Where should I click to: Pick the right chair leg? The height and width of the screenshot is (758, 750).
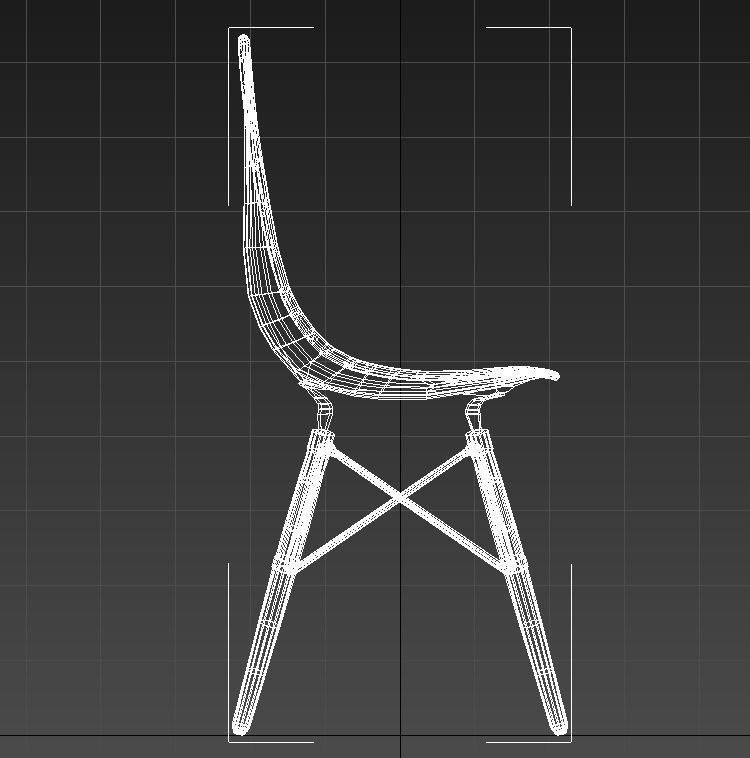(516, 583)
